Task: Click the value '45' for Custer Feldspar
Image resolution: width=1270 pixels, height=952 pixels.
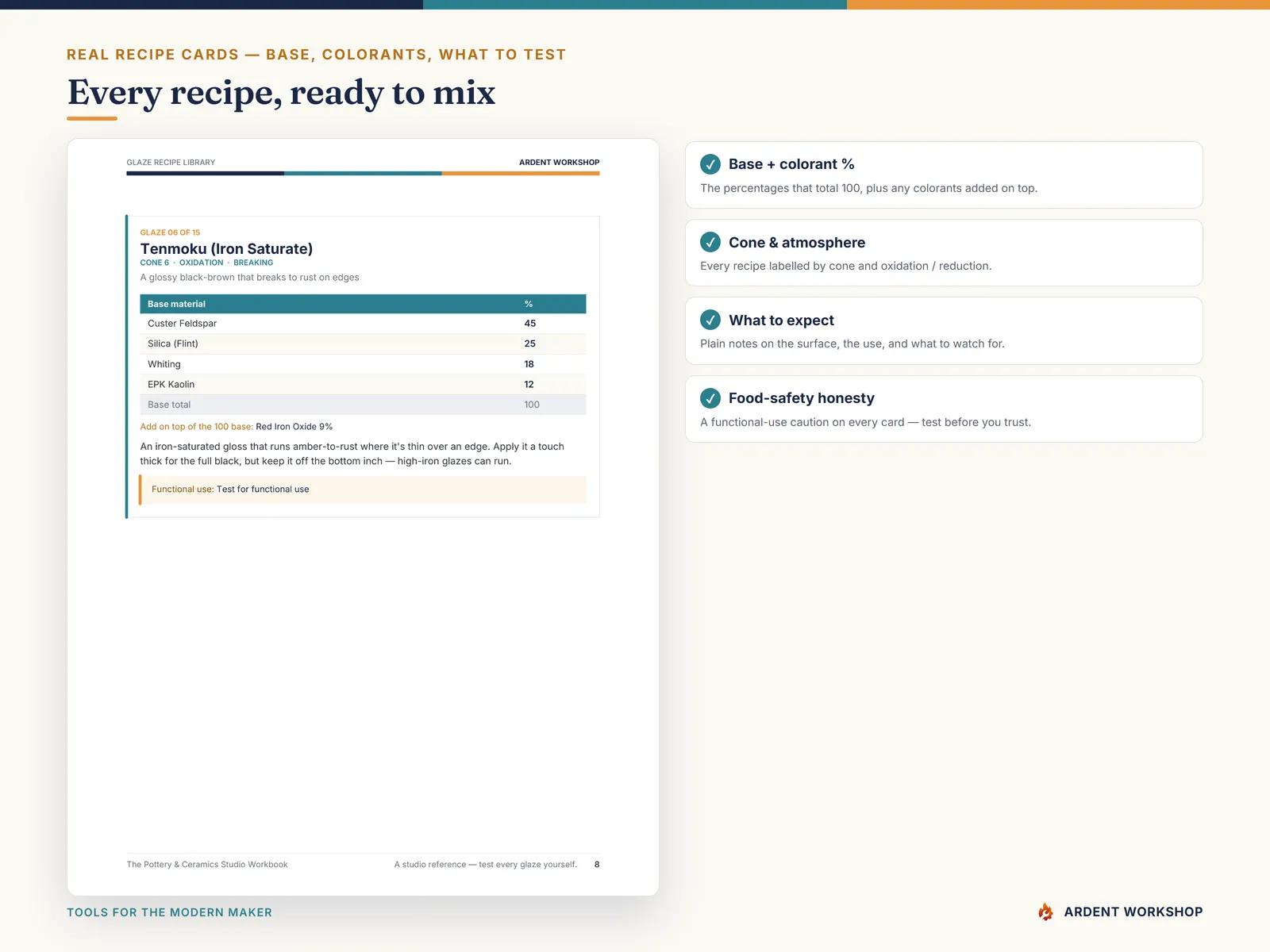Action: coord(529,324)
